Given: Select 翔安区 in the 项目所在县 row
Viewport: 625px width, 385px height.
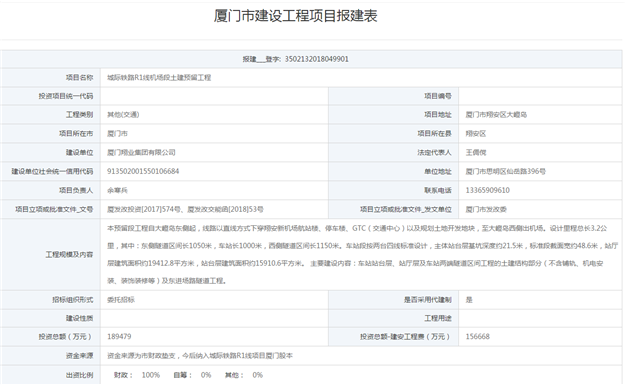Looking at the screenshot, I should pos(476,134).
